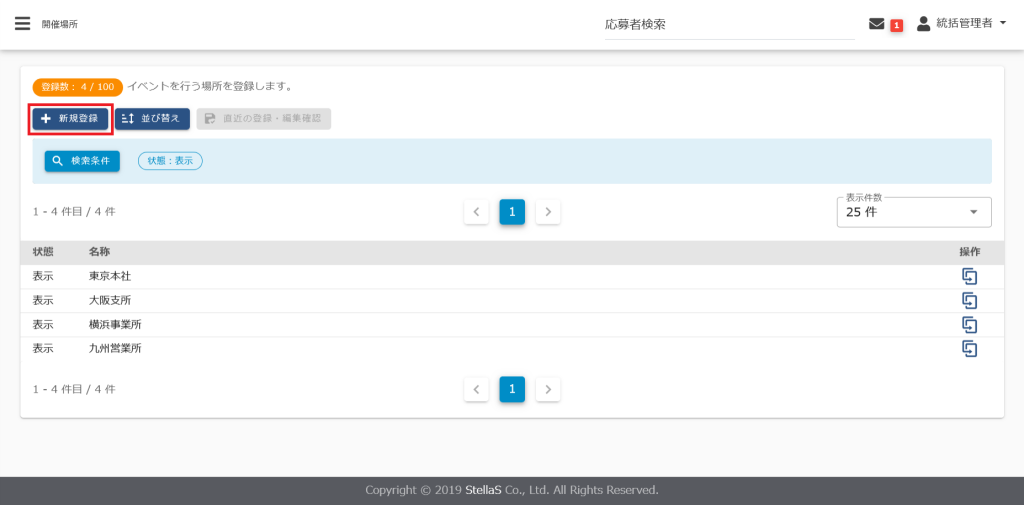Click the 状態：表示 filter chip
Viewport: 1024px width, 505px height.
[x=170, y=161]
